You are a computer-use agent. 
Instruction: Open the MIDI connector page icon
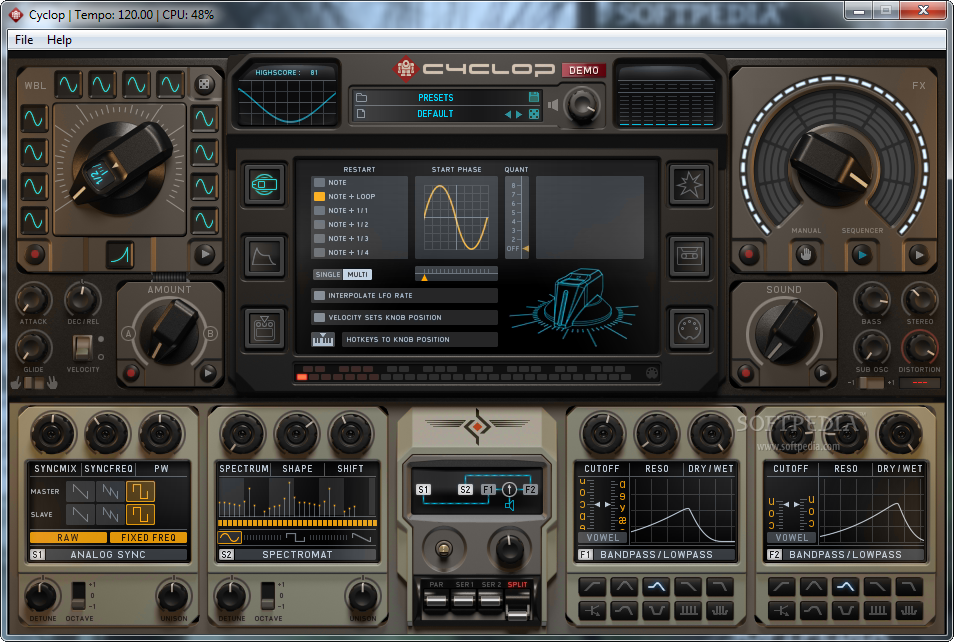[689, 329]
